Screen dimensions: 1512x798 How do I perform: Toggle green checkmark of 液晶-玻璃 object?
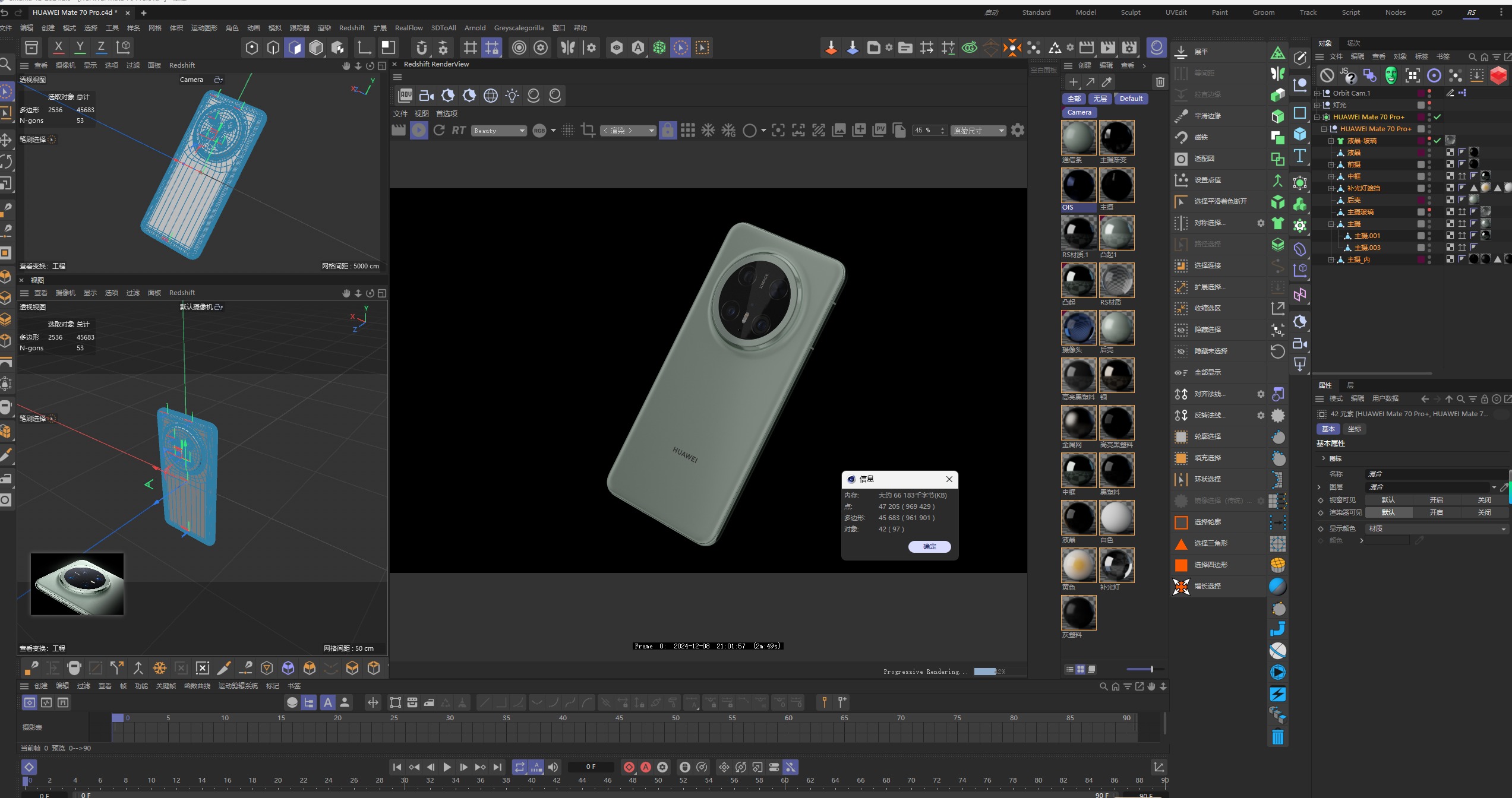click(x=1437, y=141)
